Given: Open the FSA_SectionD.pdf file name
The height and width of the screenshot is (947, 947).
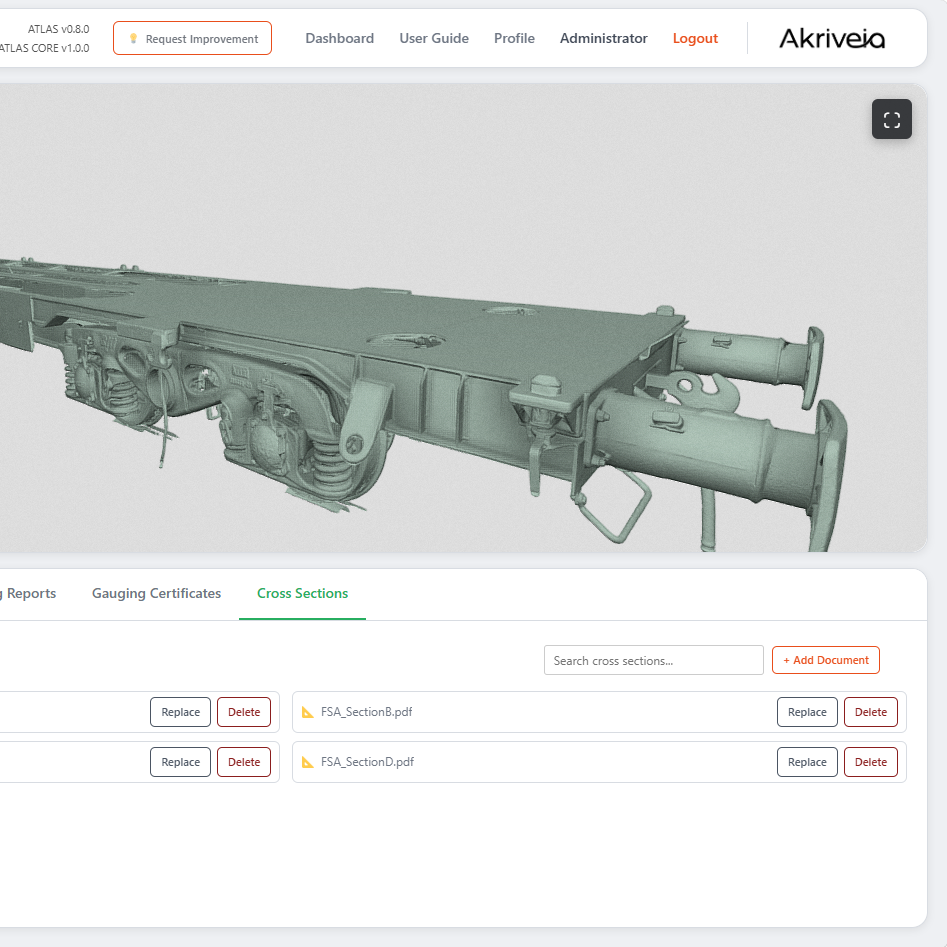Looking at the screenshot, I should 367,762.
